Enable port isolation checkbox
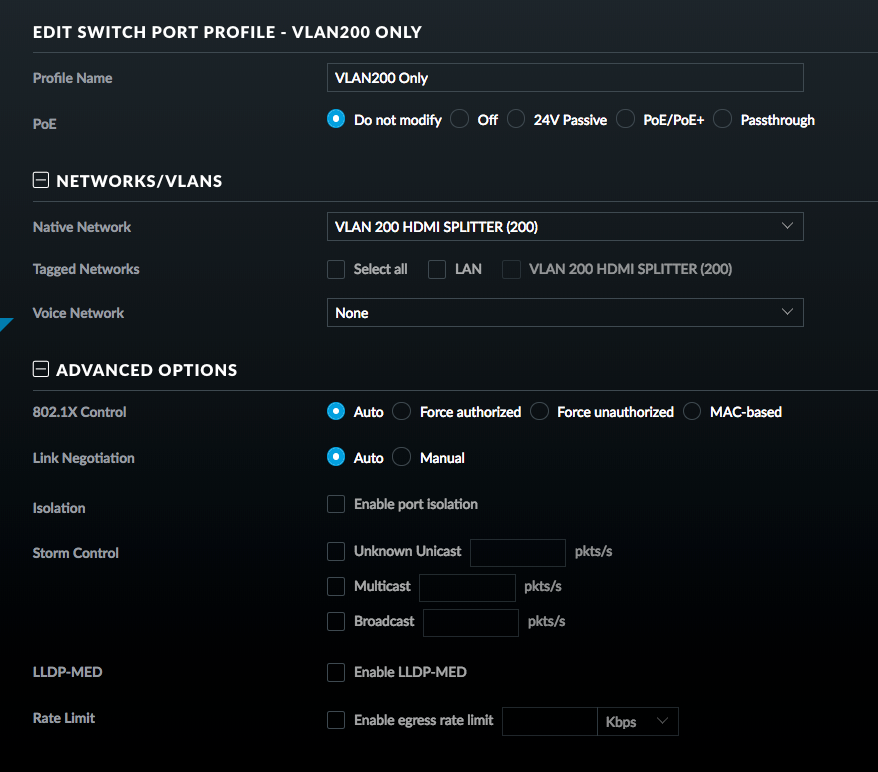The height and width of the screenshot is (772, 878). (336, 504)
